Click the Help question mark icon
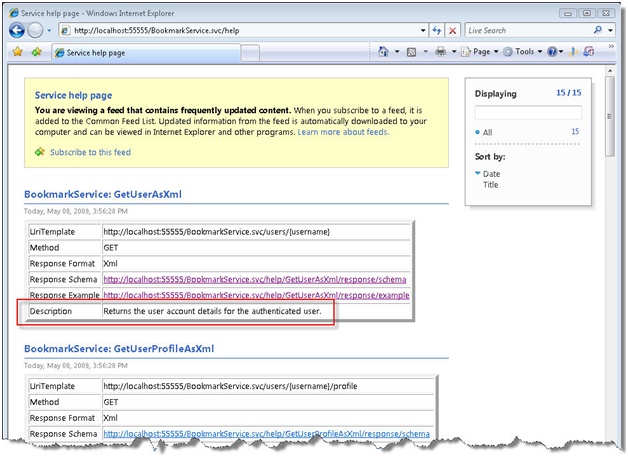The height and width of the screenshot is (459, 628). (x=552, y=52)
